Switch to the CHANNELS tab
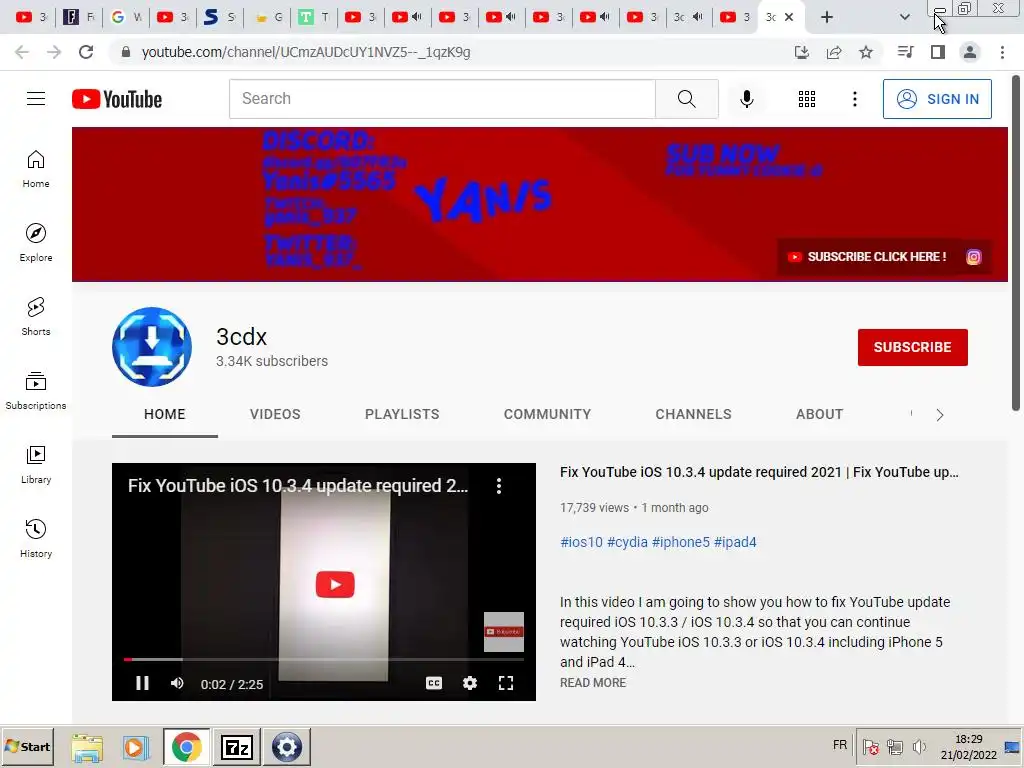The width and height of the screenshot is (1024, 768). pyautogui.click(x=694, y=414)
